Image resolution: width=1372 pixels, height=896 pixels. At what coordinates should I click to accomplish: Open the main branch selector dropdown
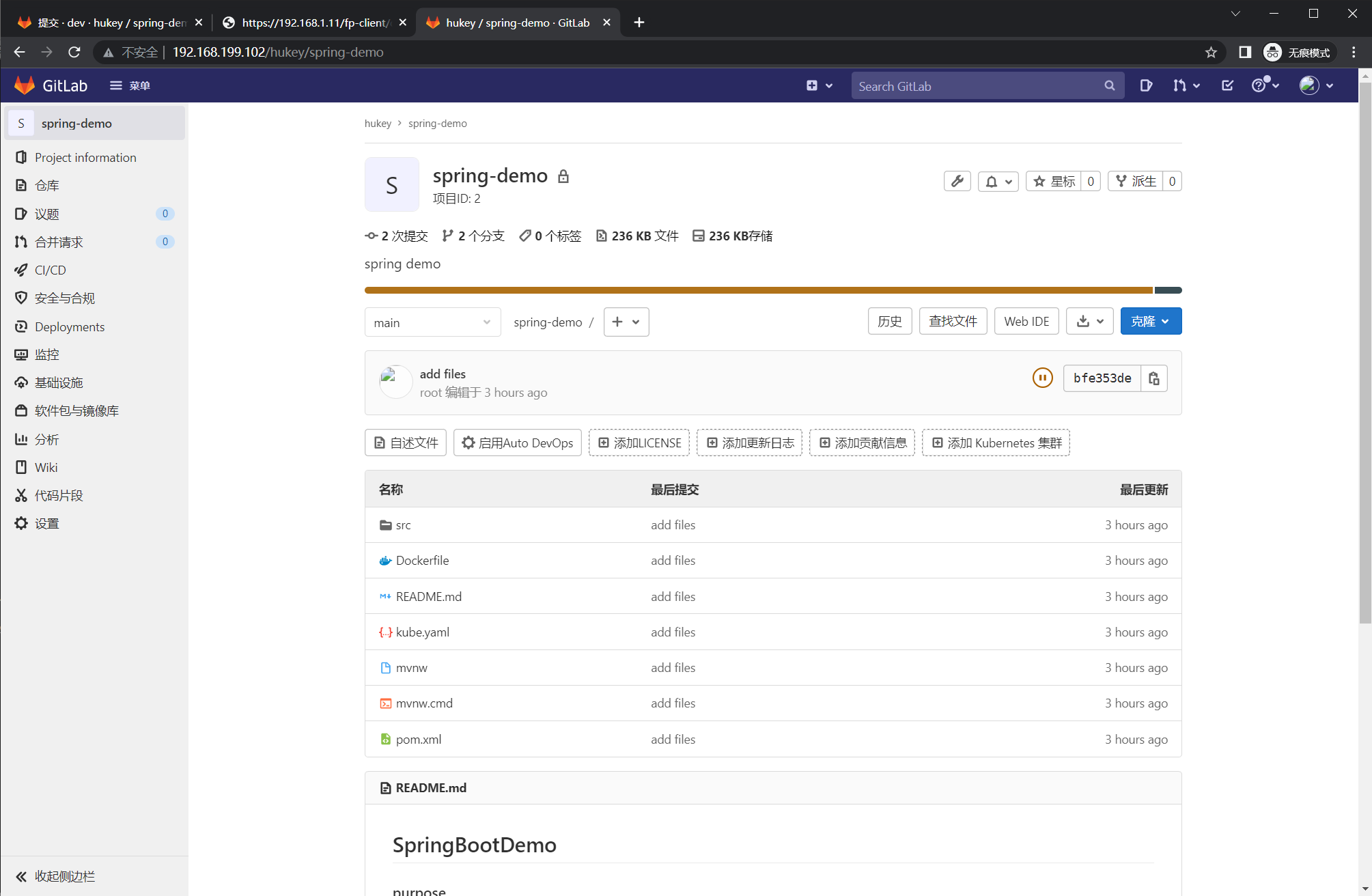[x=432, y=322]
